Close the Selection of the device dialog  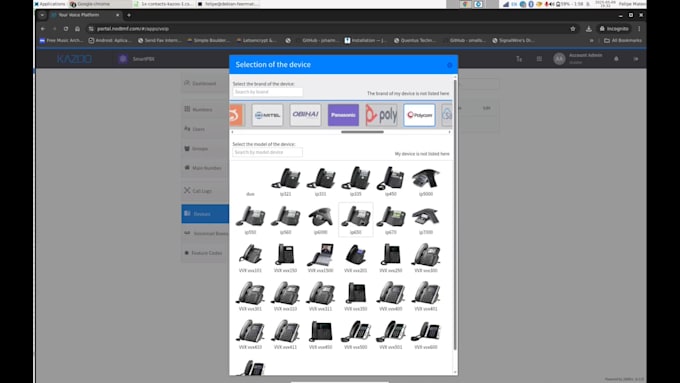[450, 65]
